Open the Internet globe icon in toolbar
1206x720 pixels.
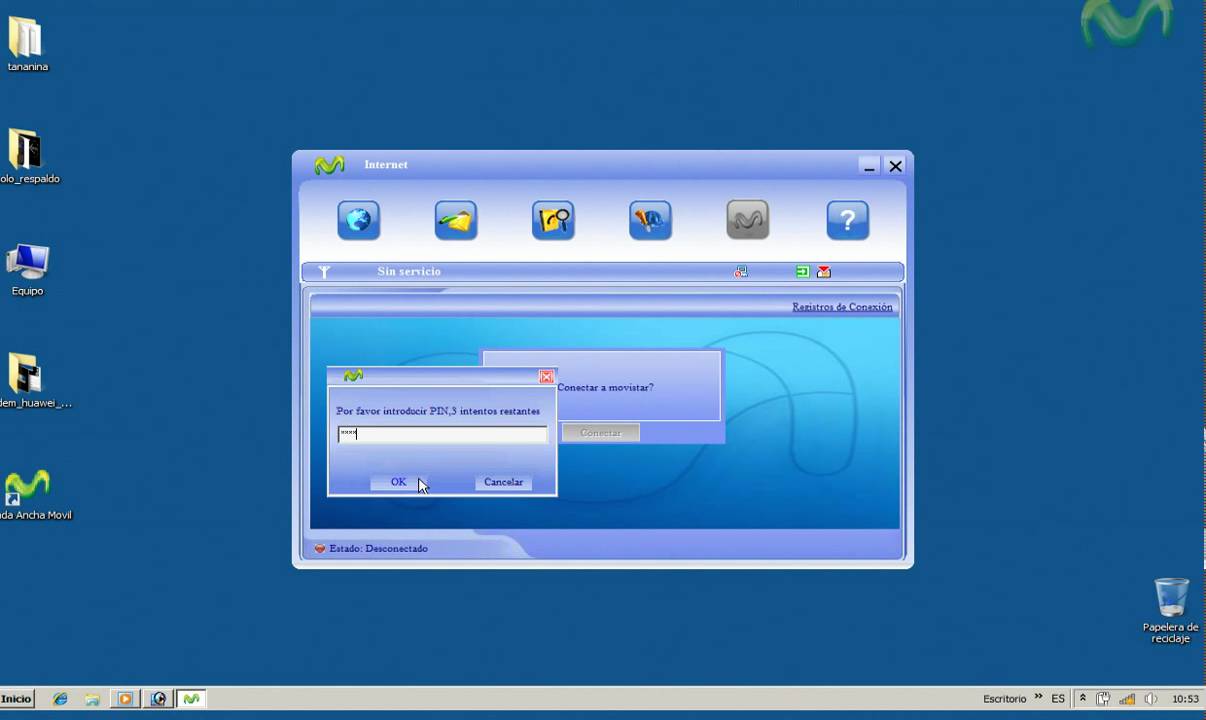coord(358,220)
